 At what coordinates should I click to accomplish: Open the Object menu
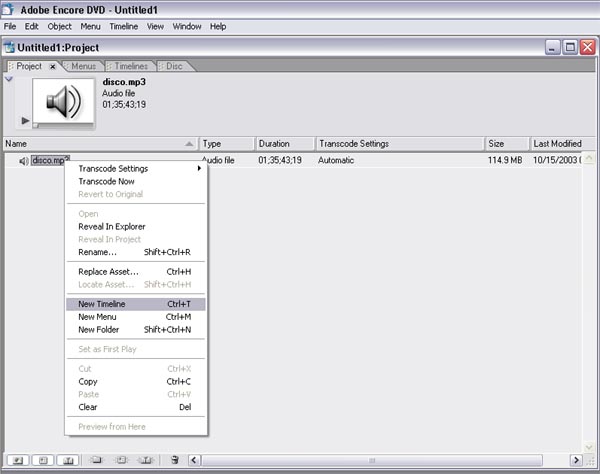point(59,26)
